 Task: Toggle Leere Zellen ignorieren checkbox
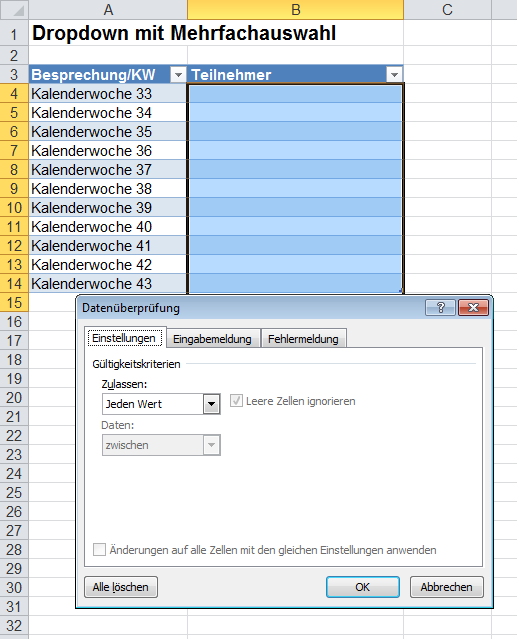tap(236, 401)
